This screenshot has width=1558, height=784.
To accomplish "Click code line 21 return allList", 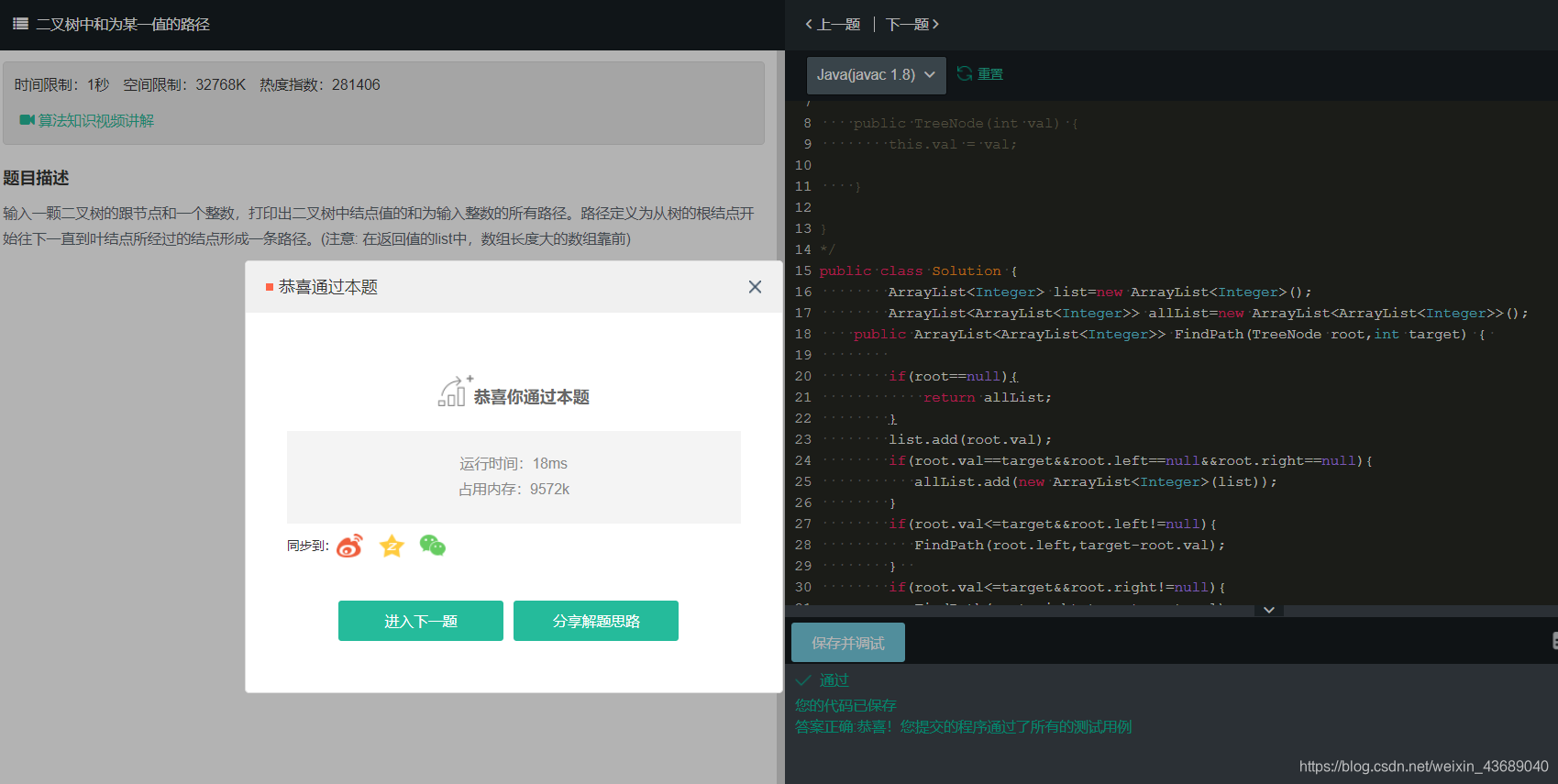I will point(988,398).
